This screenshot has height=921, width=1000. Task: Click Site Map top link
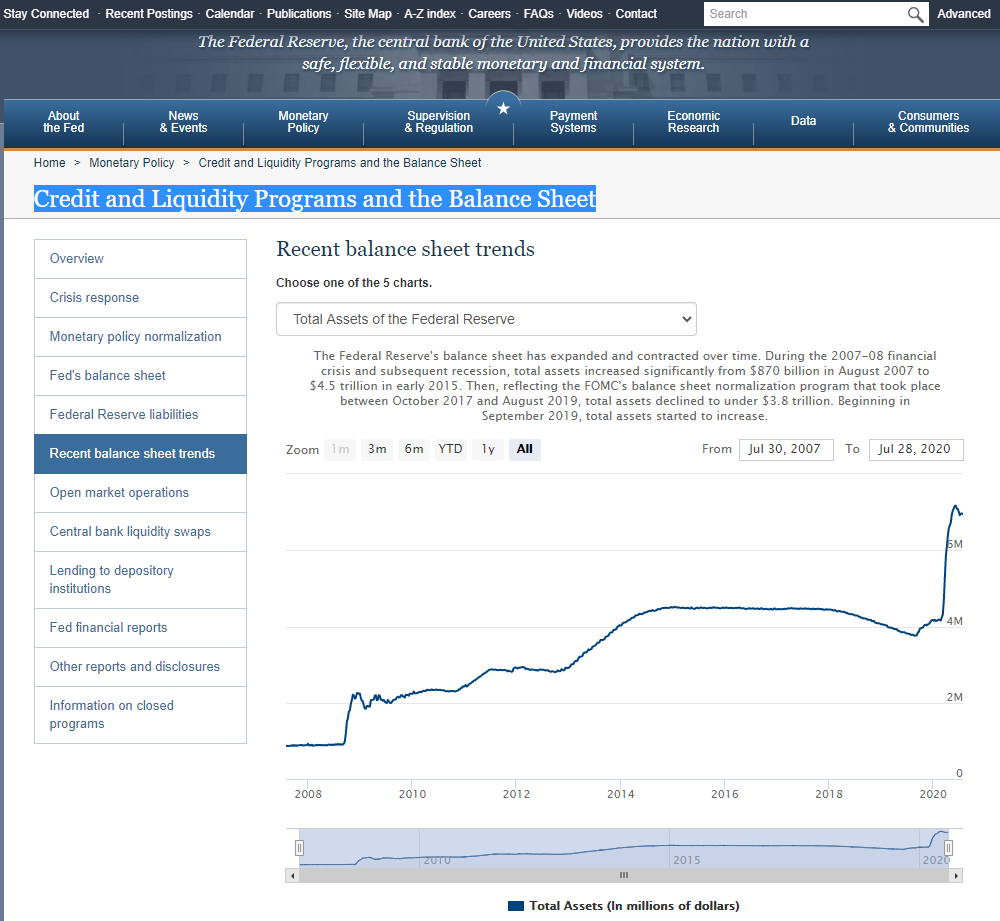[x=368, y=14]
